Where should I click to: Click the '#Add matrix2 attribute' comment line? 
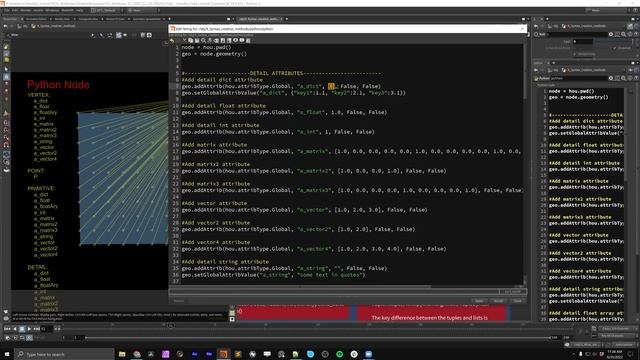pos(216,164)
